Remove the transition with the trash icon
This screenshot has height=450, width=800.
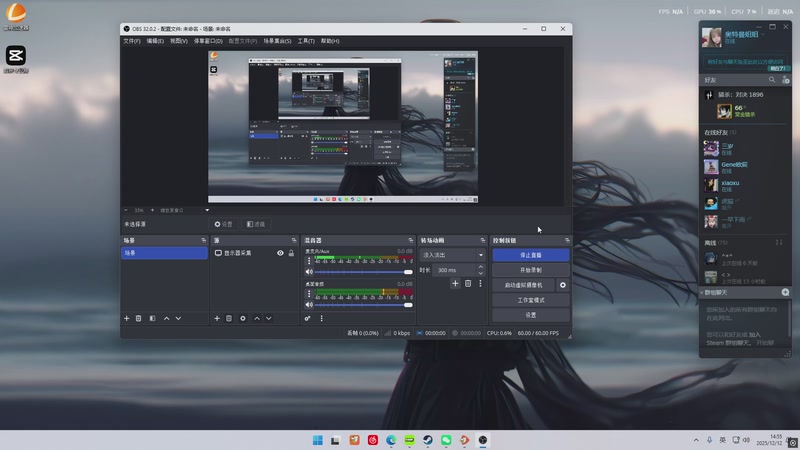coord(467,284)
